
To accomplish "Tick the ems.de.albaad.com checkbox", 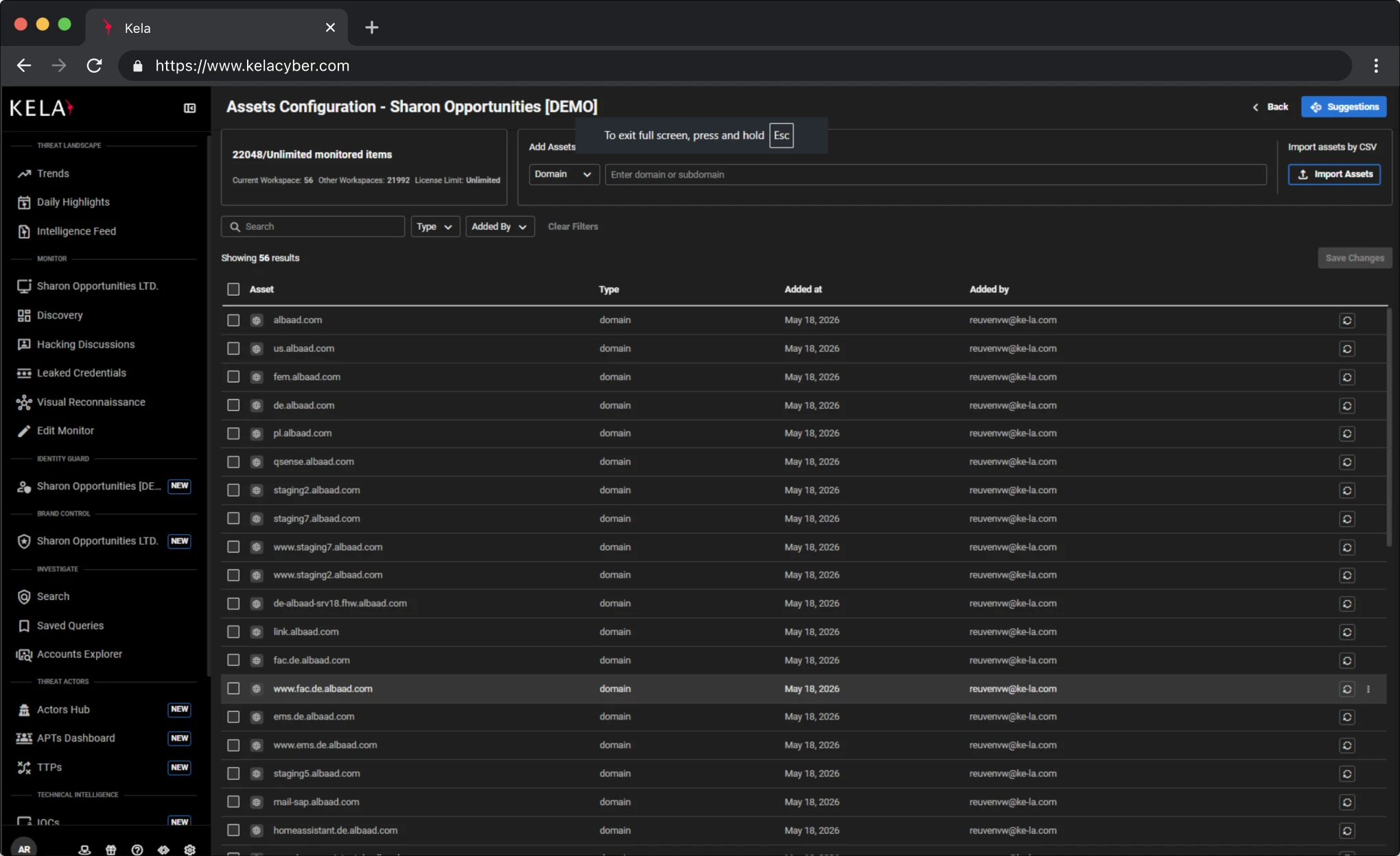I will click(233, 717).
